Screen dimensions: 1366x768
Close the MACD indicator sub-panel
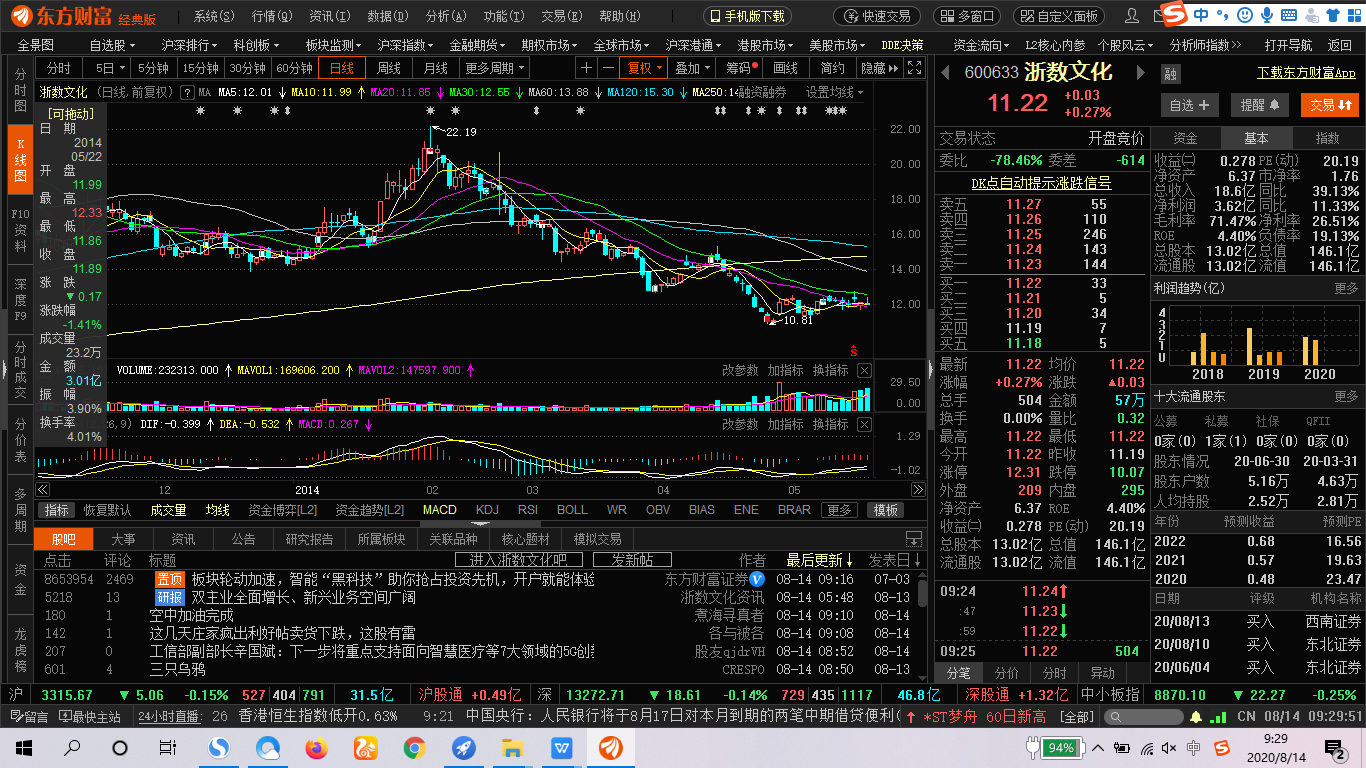[864, 424]
